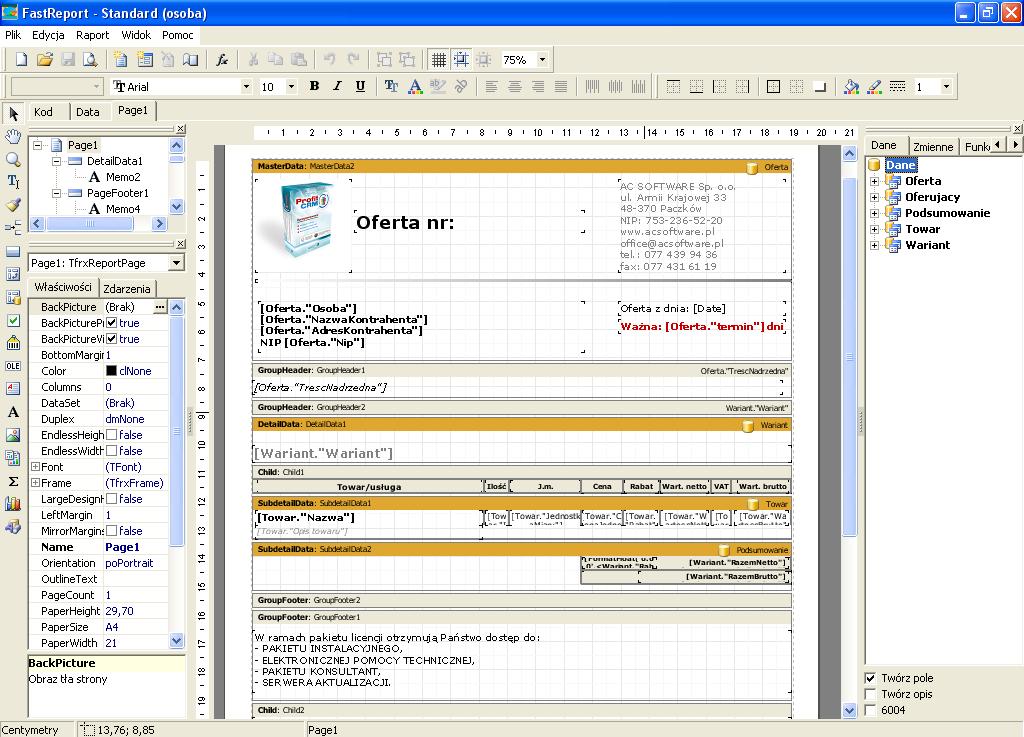Toggle the LargeDesignHeight false checkbox
Screen dimensions: 1024x737
pos(112,499)
